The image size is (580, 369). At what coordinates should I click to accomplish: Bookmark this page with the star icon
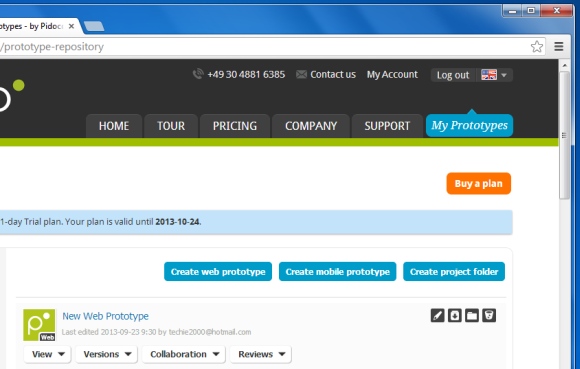(x=537, y=47)
